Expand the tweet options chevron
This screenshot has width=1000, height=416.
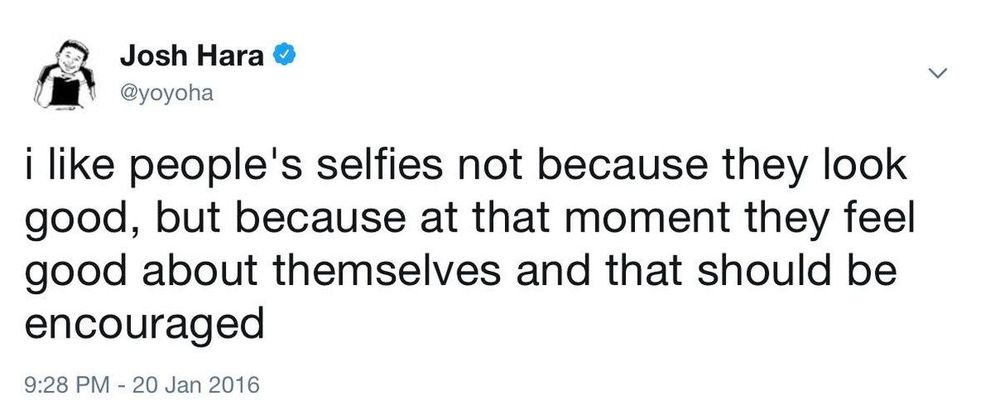pyautogui.click(x=938, y=72)
